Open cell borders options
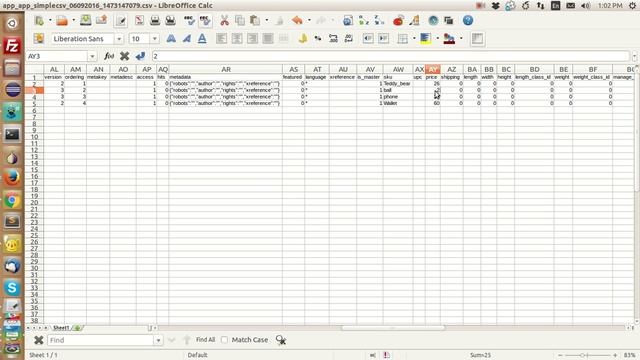 (402, 39)
